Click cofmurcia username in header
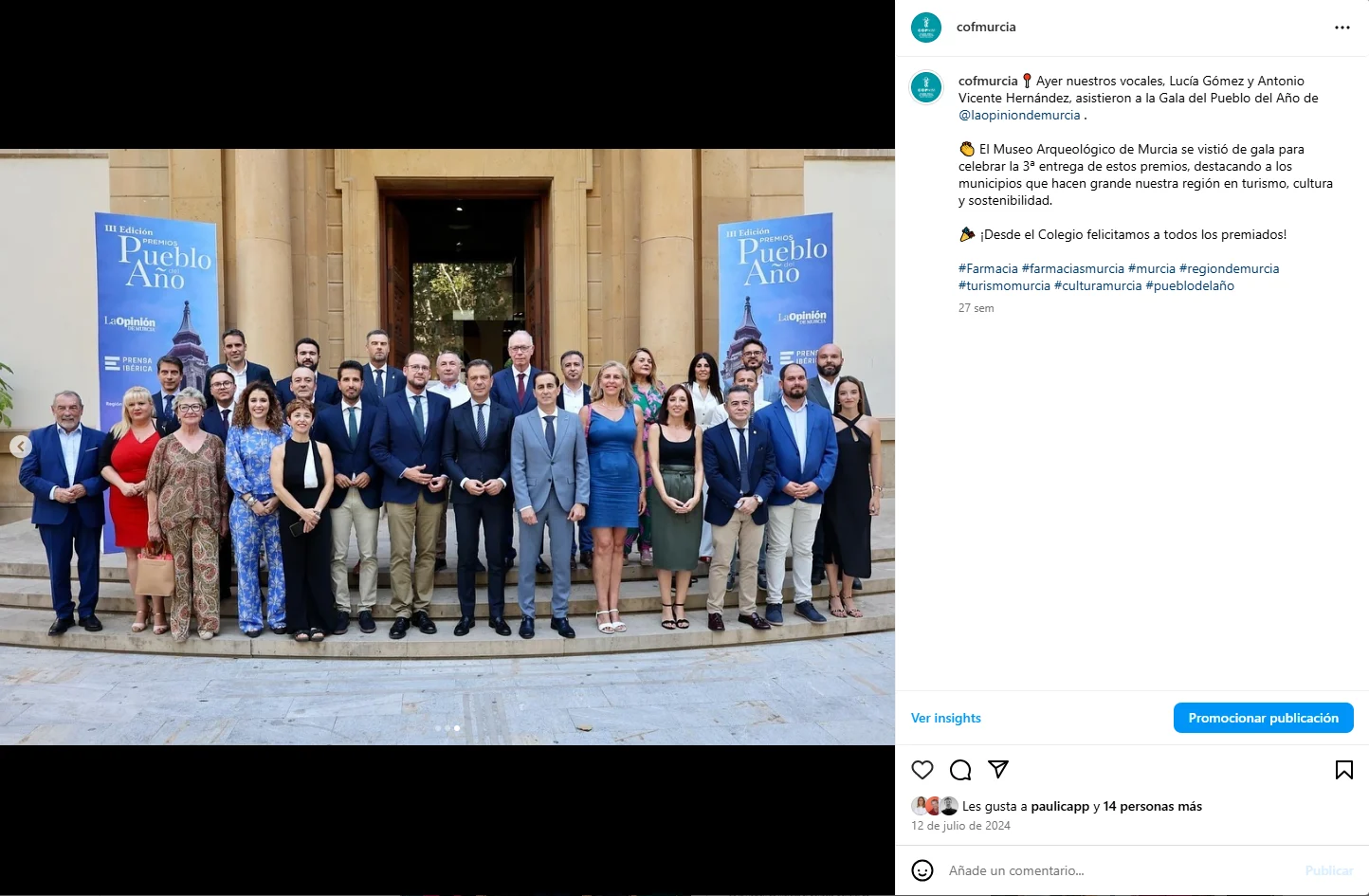The height and width of the screenshot is (896, 1369). click(x=986, y=27)
